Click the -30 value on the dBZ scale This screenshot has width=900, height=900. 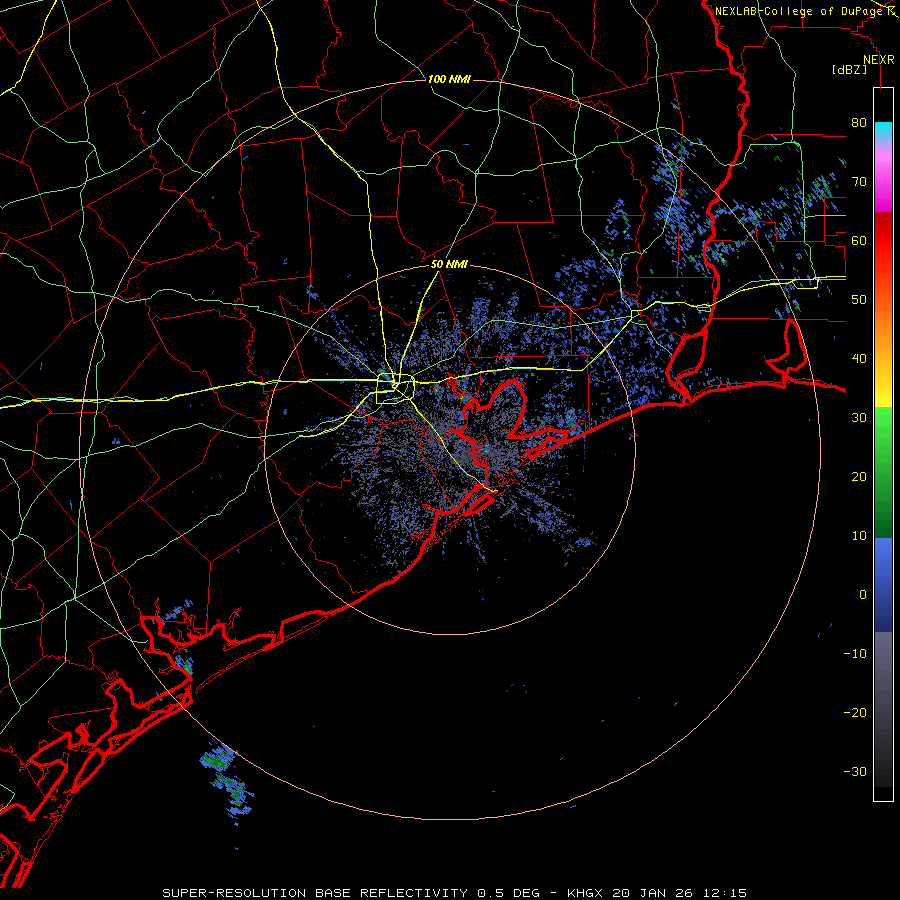pyautogui.click(x=855, y=771)
